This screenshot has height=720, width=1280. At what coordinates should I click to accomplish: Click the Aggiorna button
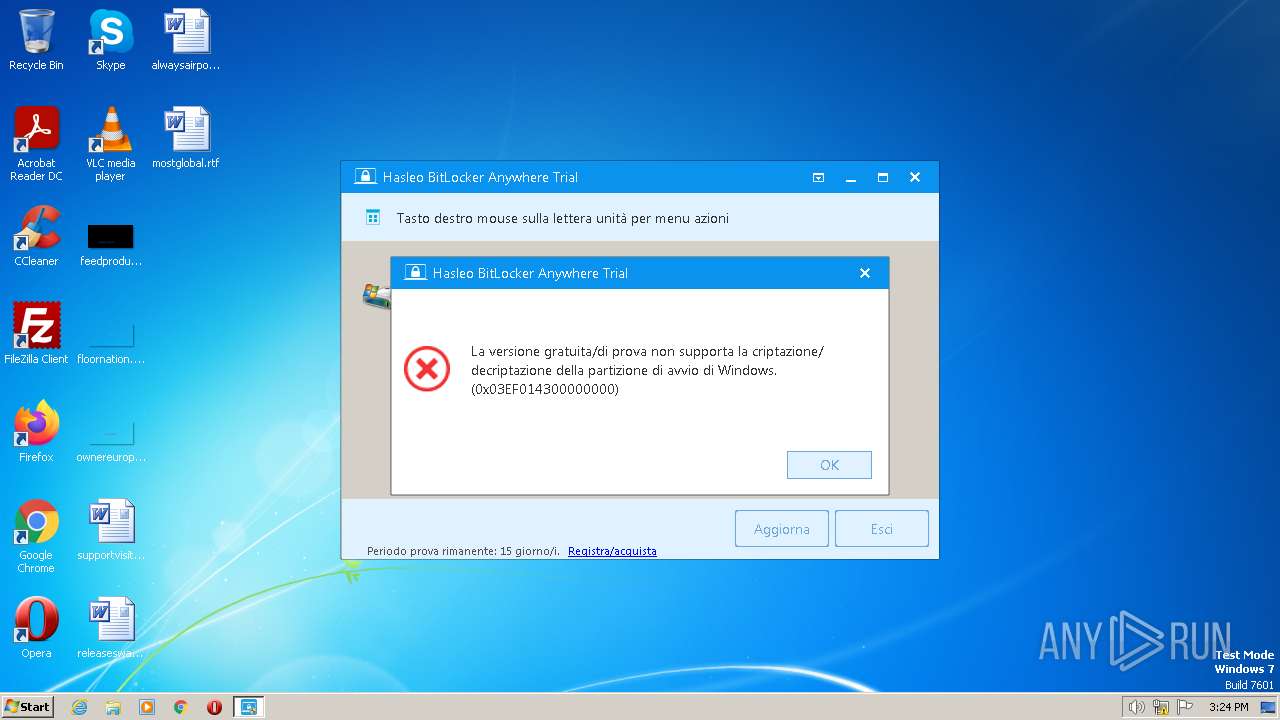coord(782,529)
